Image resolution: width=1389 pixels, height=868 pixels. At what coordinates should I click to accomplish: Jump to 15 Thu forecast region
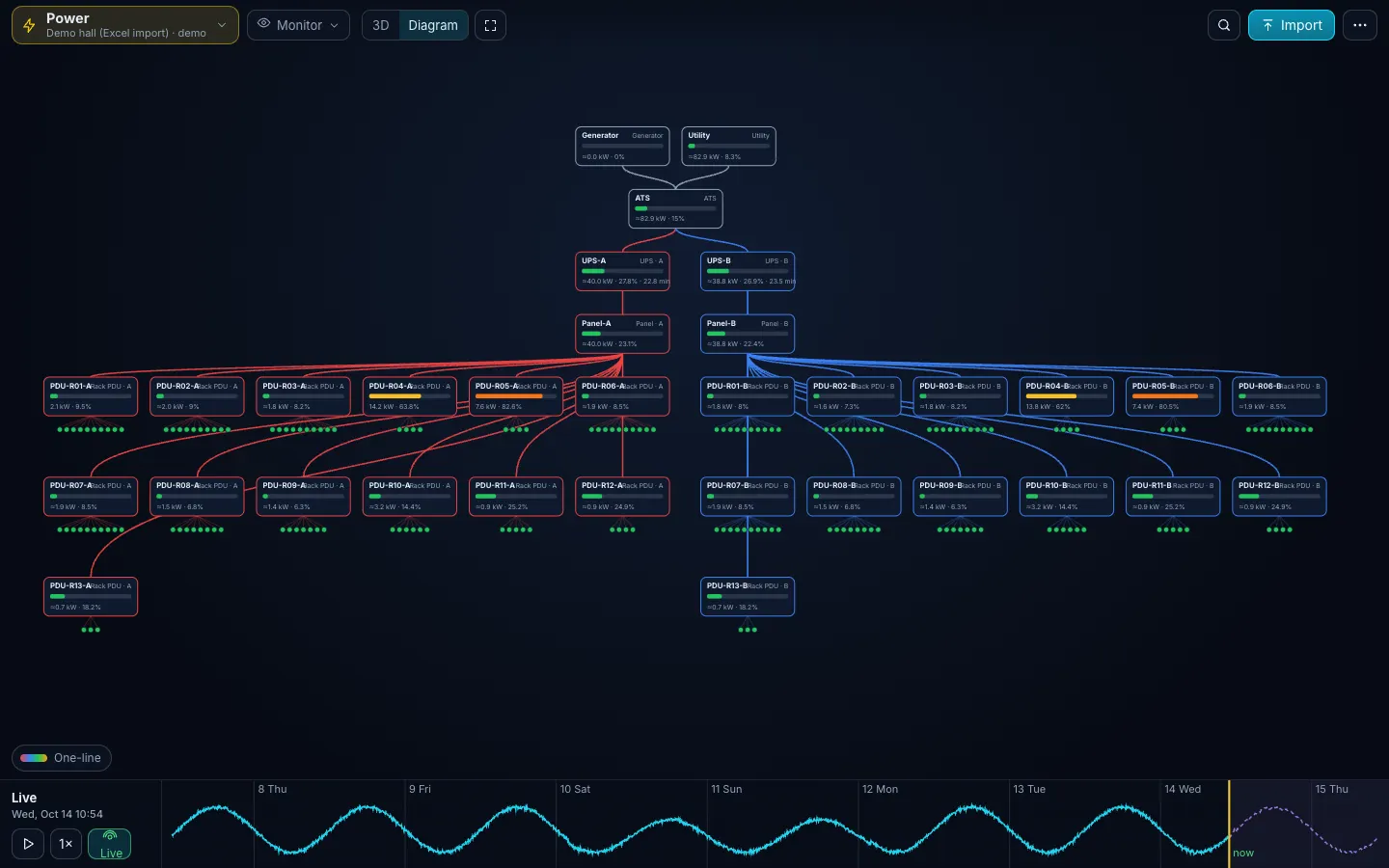[1332, 789]
